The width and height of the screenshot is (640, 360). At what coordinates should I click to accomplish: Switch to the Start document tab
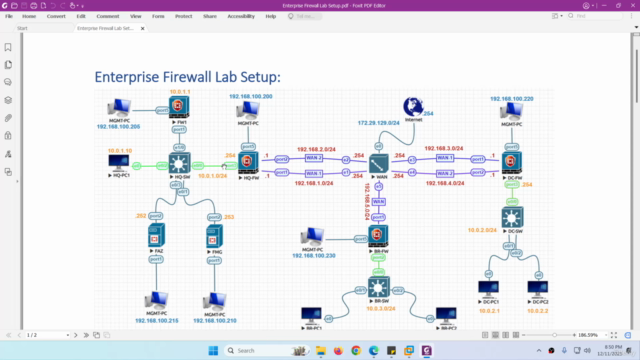coord(22,28)
